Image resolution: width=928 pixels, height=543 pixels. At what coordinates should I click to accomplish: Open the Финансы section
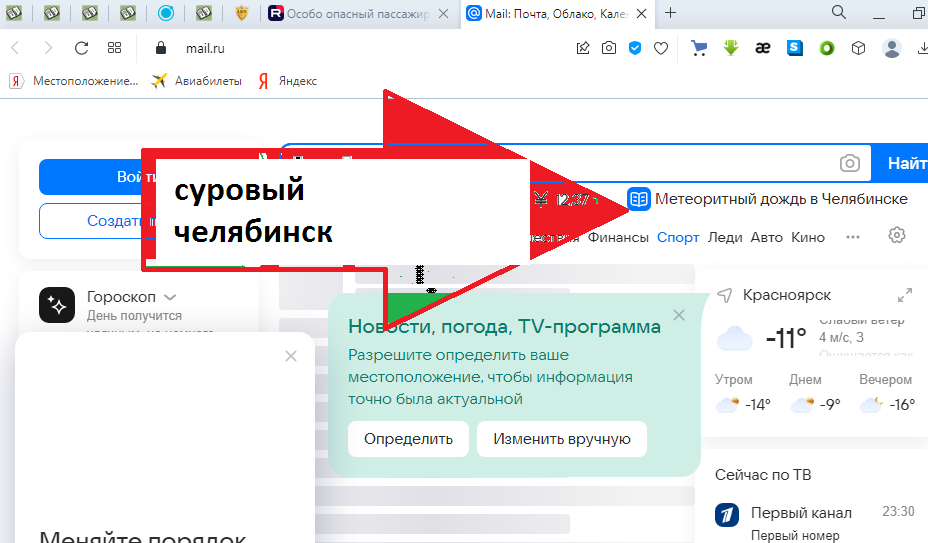[618, 237]
